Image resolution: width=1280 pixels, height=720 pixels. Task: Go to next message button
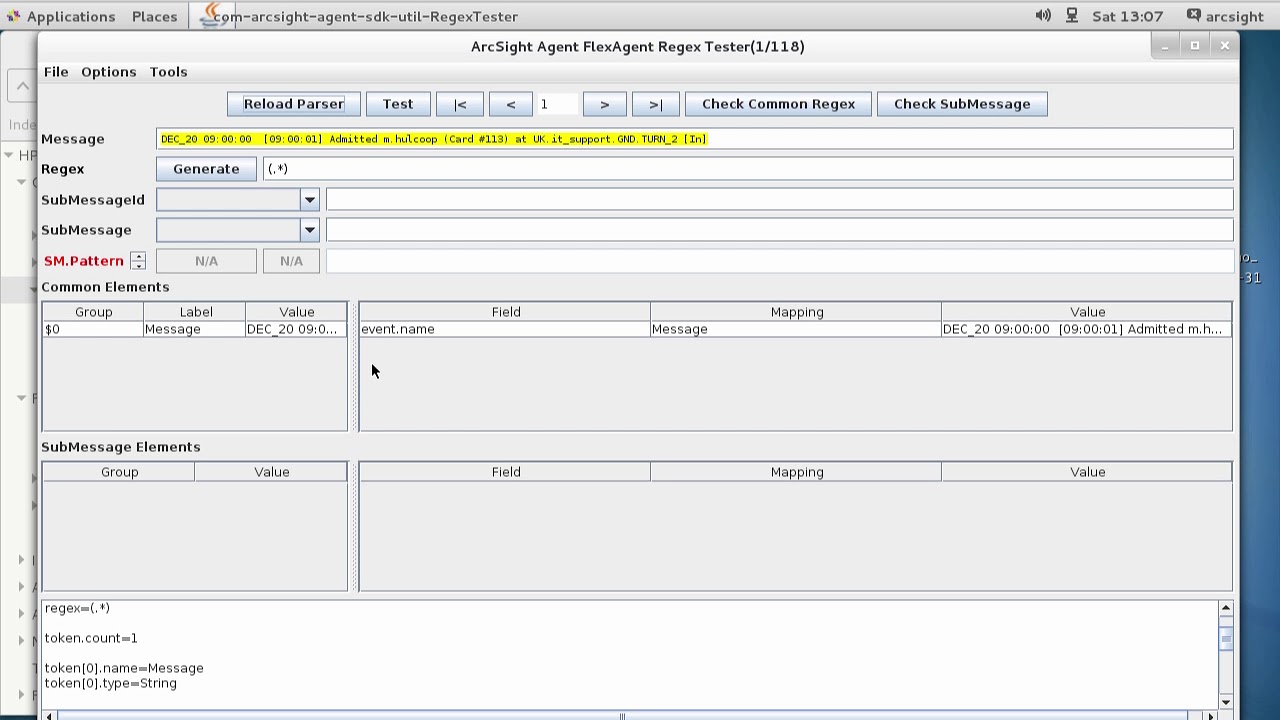pyautogui.click(x=604, y=104)
